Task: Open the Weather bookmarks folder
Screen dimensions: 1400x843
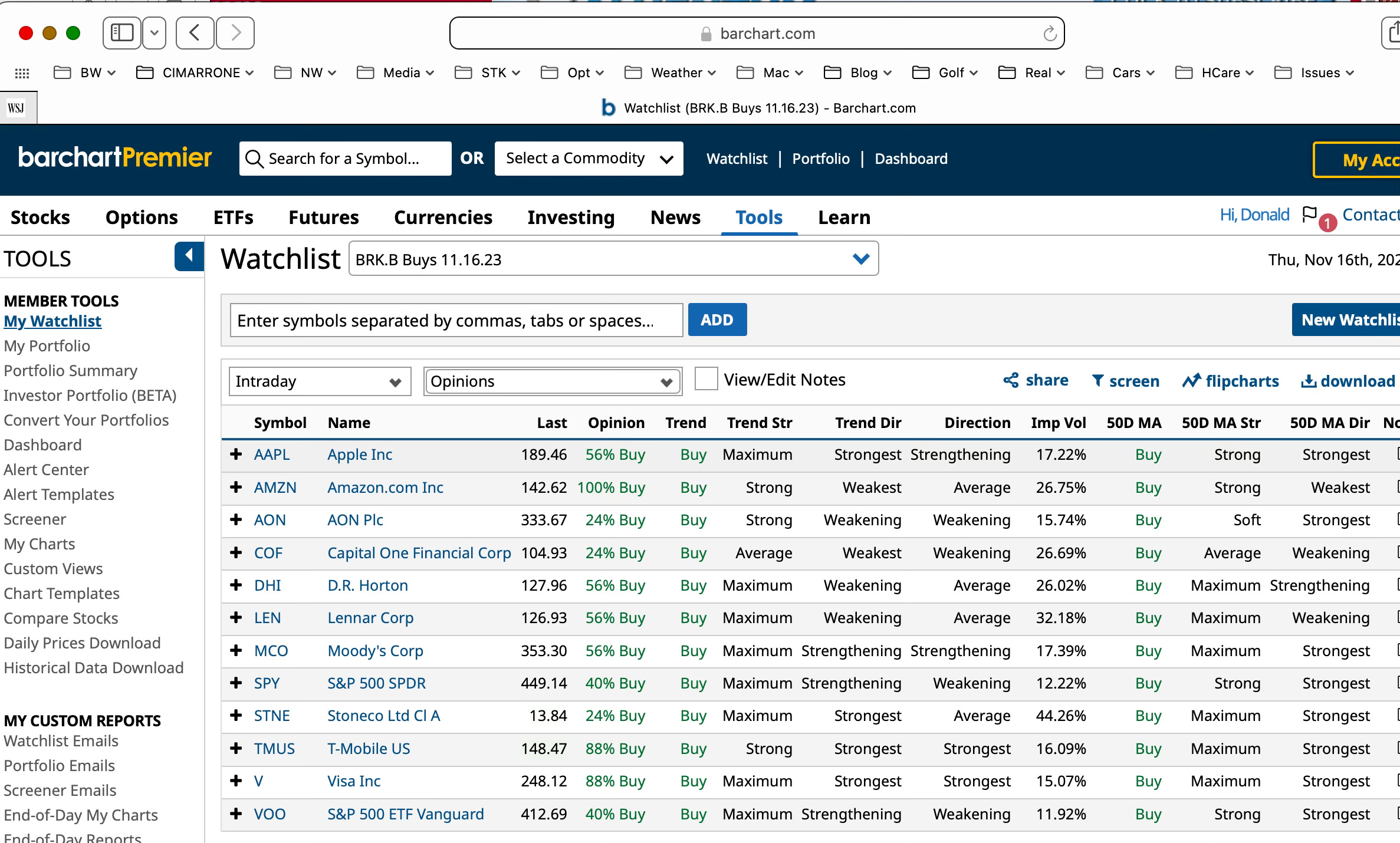Action: (x=670, y=73)
